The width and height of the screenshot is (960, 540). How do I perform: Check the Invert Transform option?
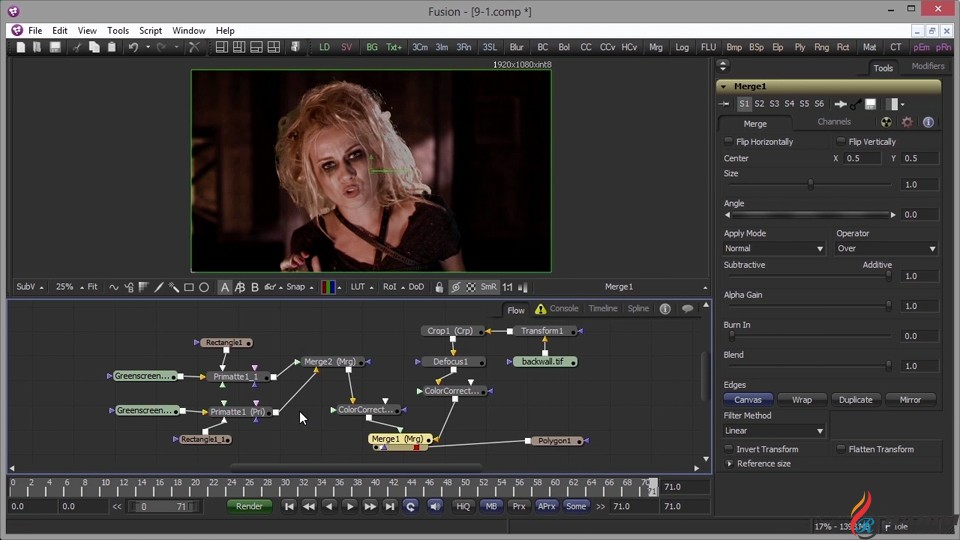coord(729,449)
